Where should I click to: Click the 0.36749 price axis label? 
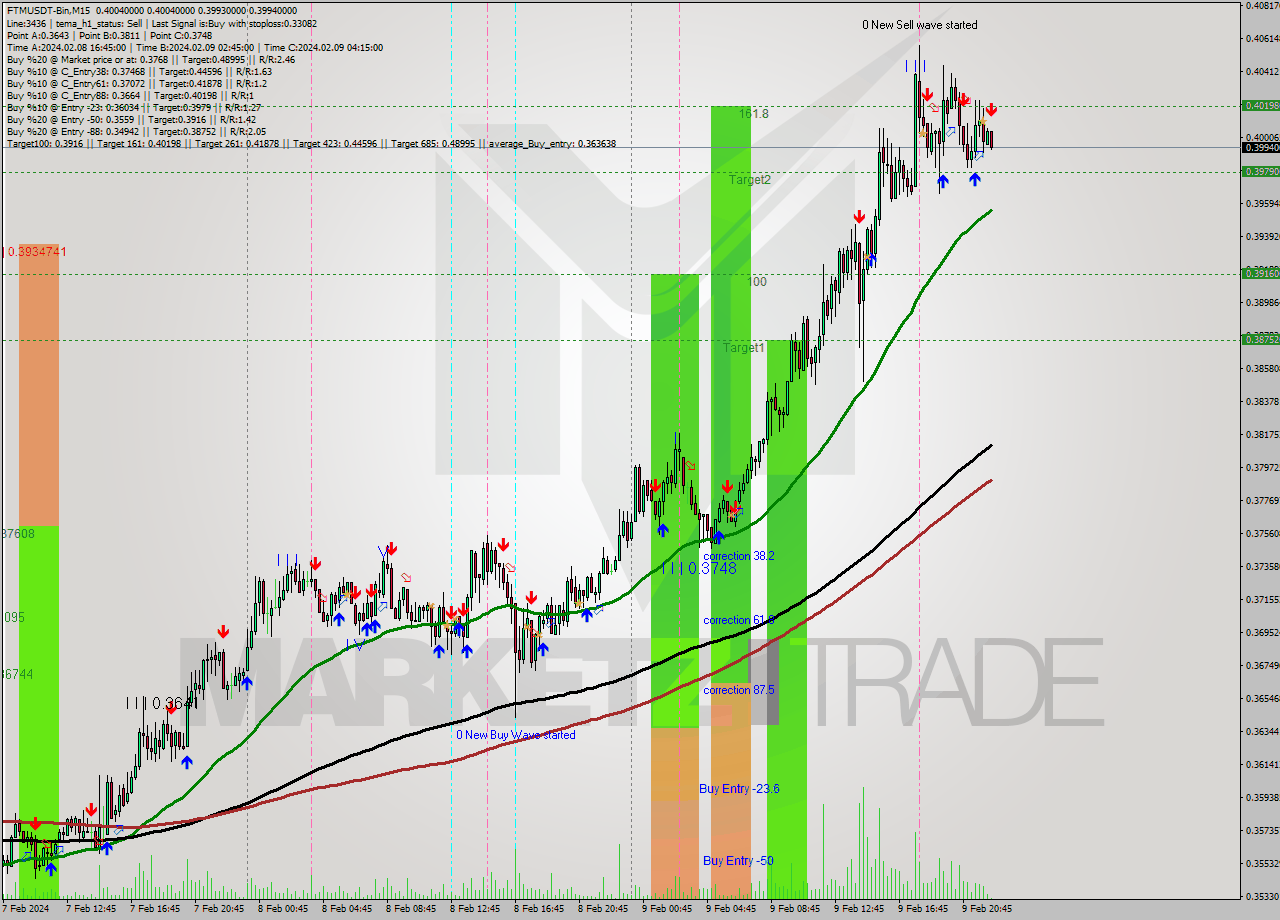point(1262,665)
